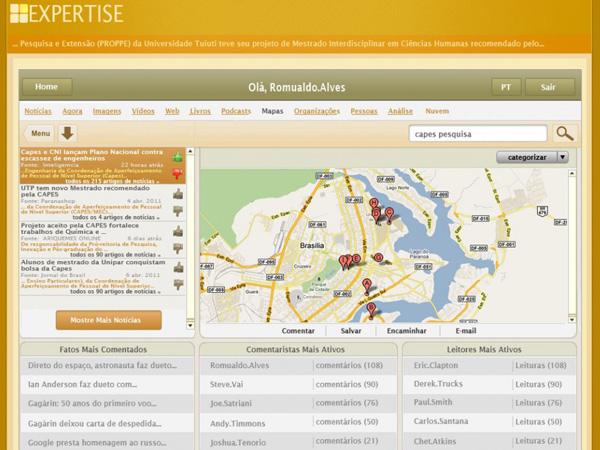Click the magnifying glass search icon
The height and width of the screenshot is (450, 600).
tap(565, 134)
